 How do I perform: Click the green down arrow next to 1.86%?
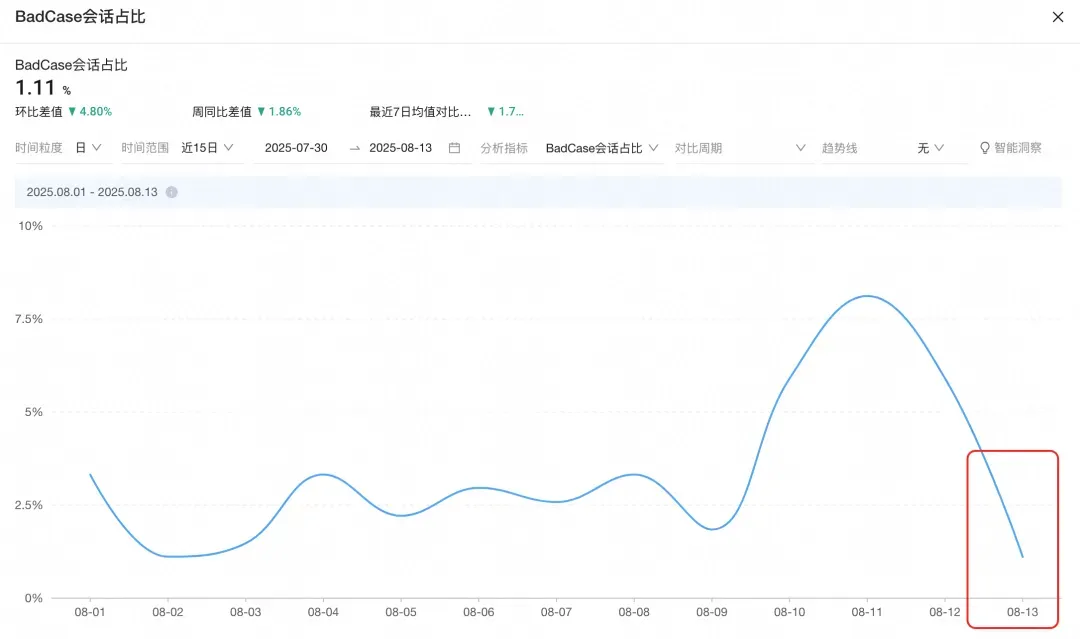[261, 112]
